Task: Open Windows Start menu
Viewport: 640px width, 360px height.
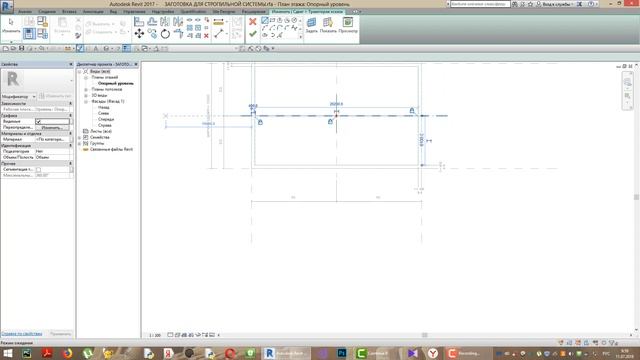Action: click(x=8, y=353)
